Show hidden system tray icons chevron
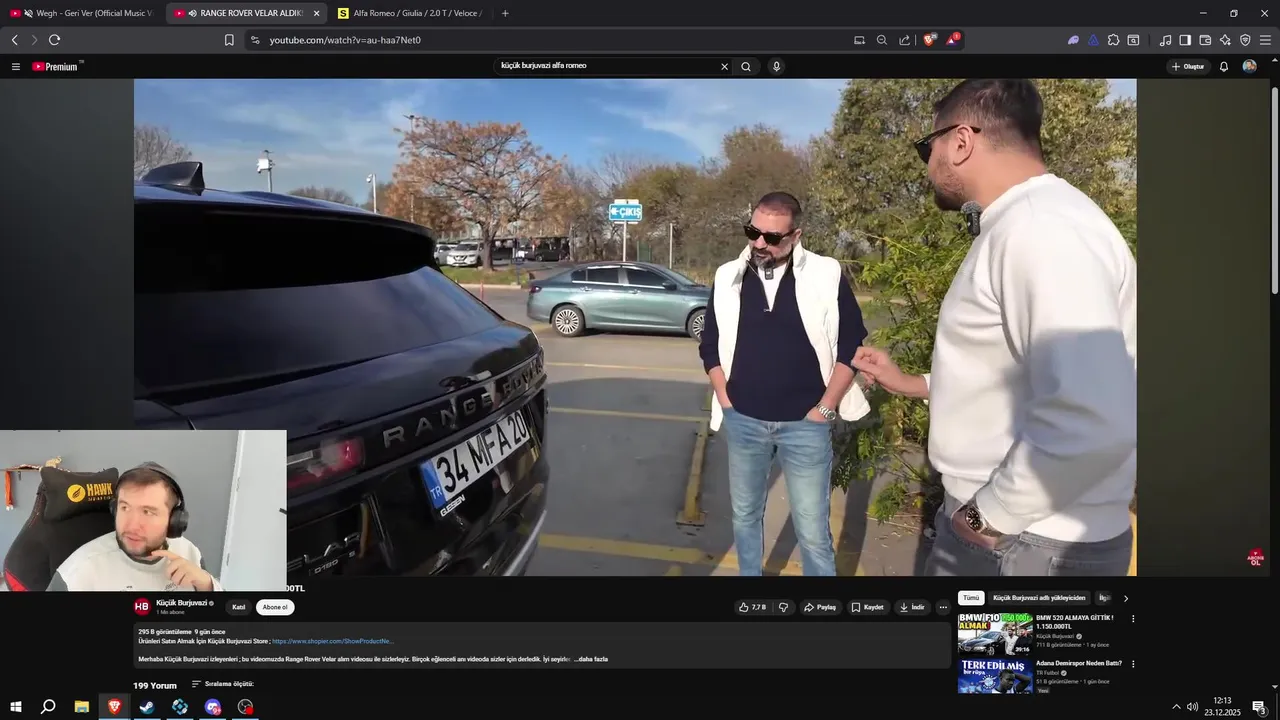 pos(1176,707)
